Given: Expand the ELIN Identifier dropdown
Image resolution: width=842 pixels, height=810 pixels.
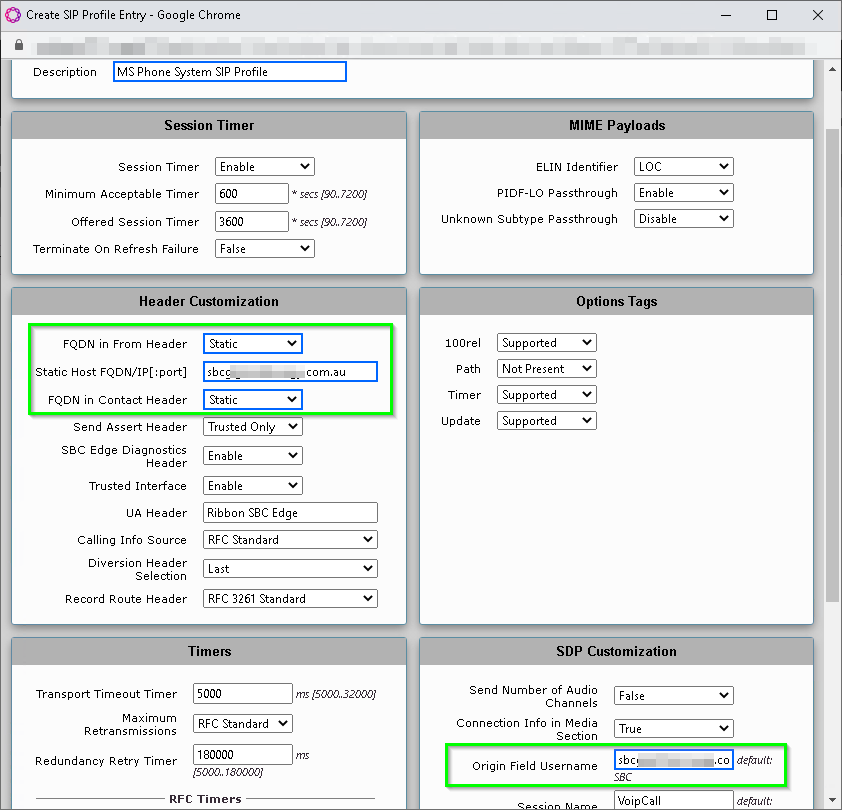Looking at the screenshot, I should 684,167.
